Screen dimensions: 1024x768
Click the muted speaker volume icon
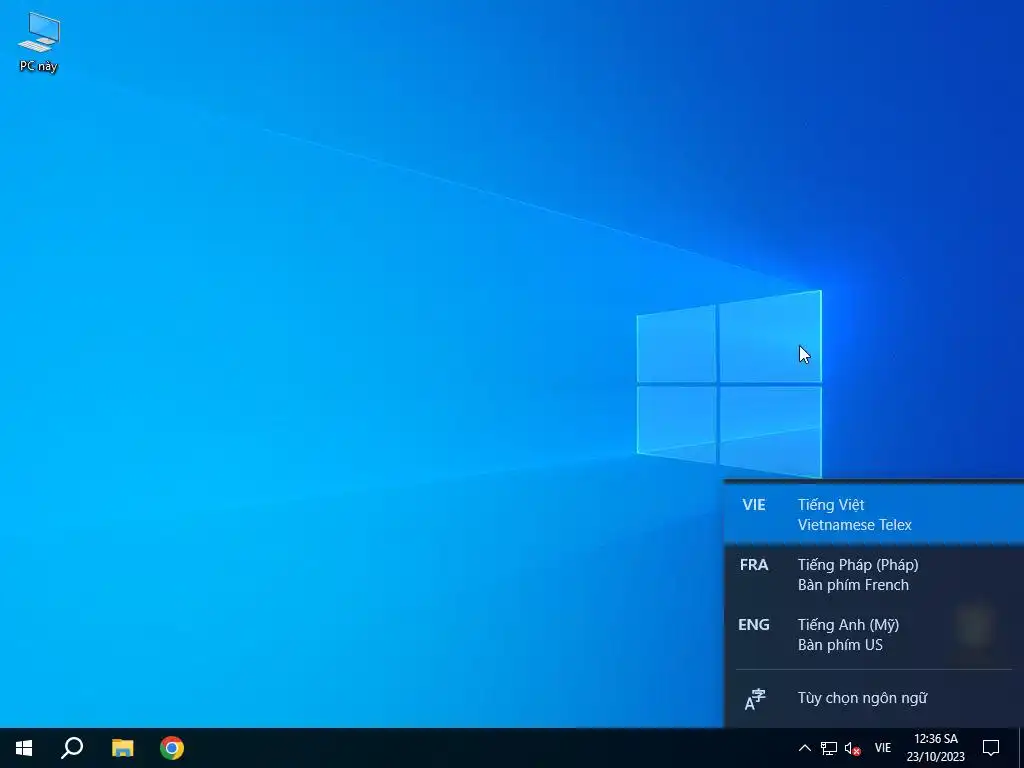[852, 748]
